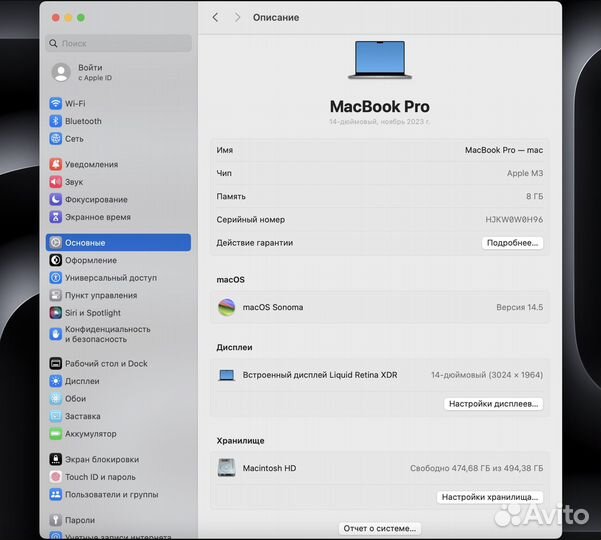Image resolution: width=601 pixels, height=540 pixels.
Task: Open Настройки дисплеев… button
Action: point(494,404)
